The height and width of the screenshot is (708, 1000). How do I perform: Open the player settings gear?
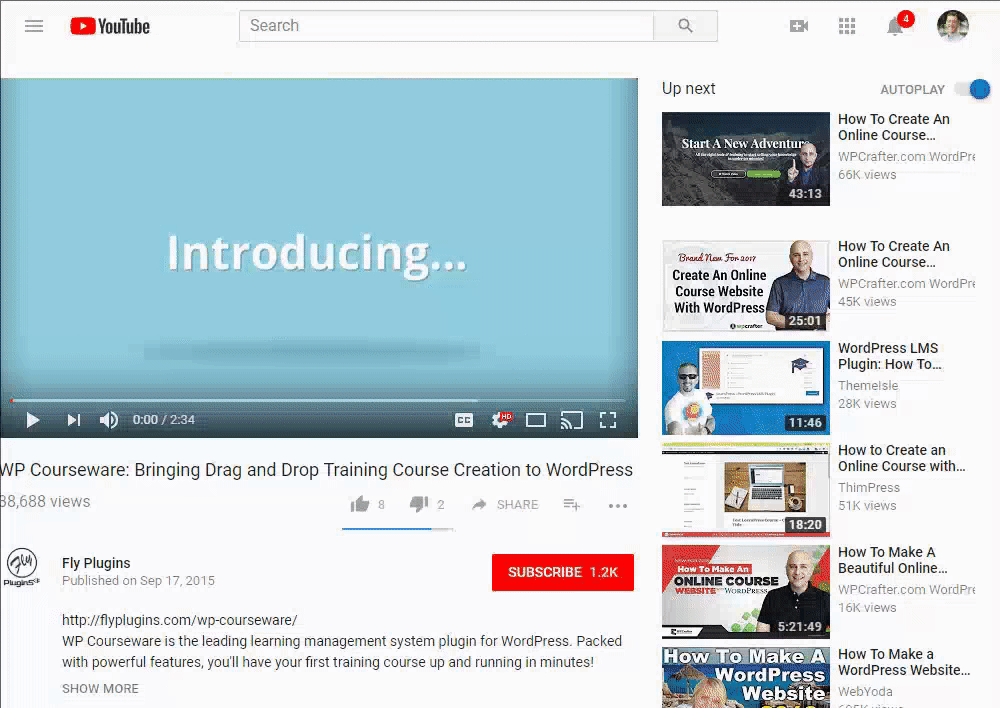tap(501, 420)
